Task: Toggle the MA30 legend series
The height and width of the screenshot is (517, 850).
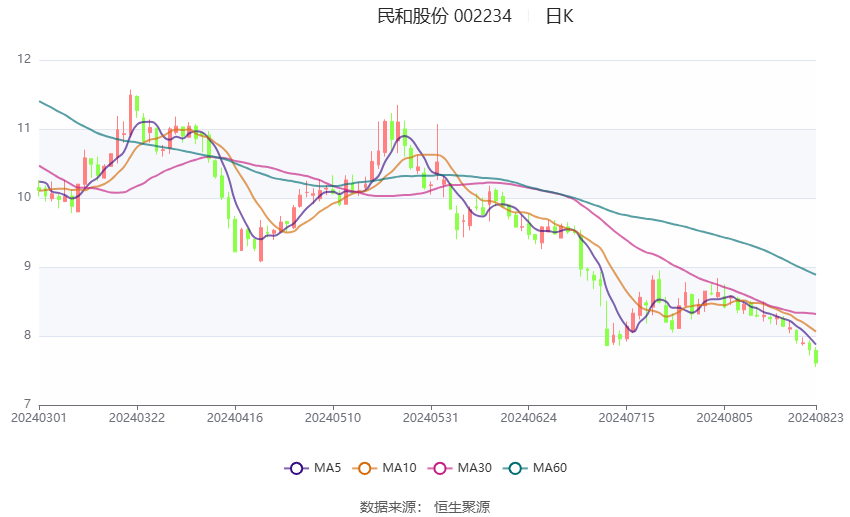Action: (460, 468)
